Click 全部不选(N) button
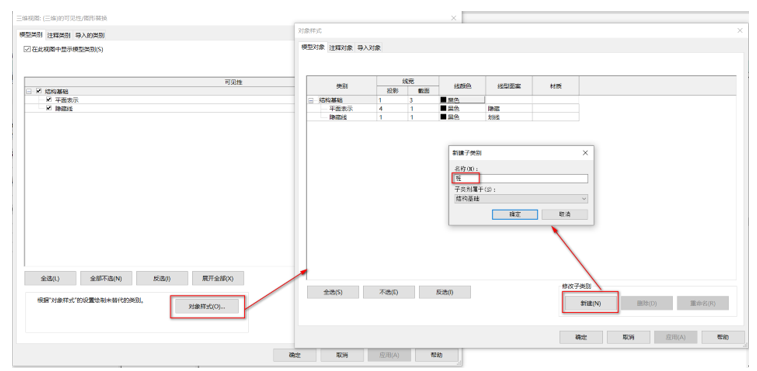Screen dimensions: 757x371 pos(106,278)
